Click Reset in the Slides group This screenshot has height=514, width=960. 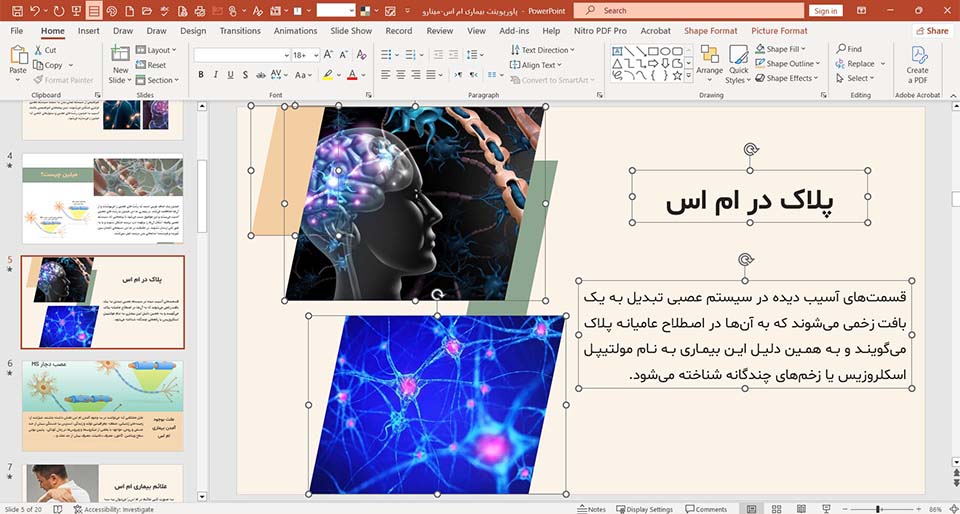click(151, 65)
